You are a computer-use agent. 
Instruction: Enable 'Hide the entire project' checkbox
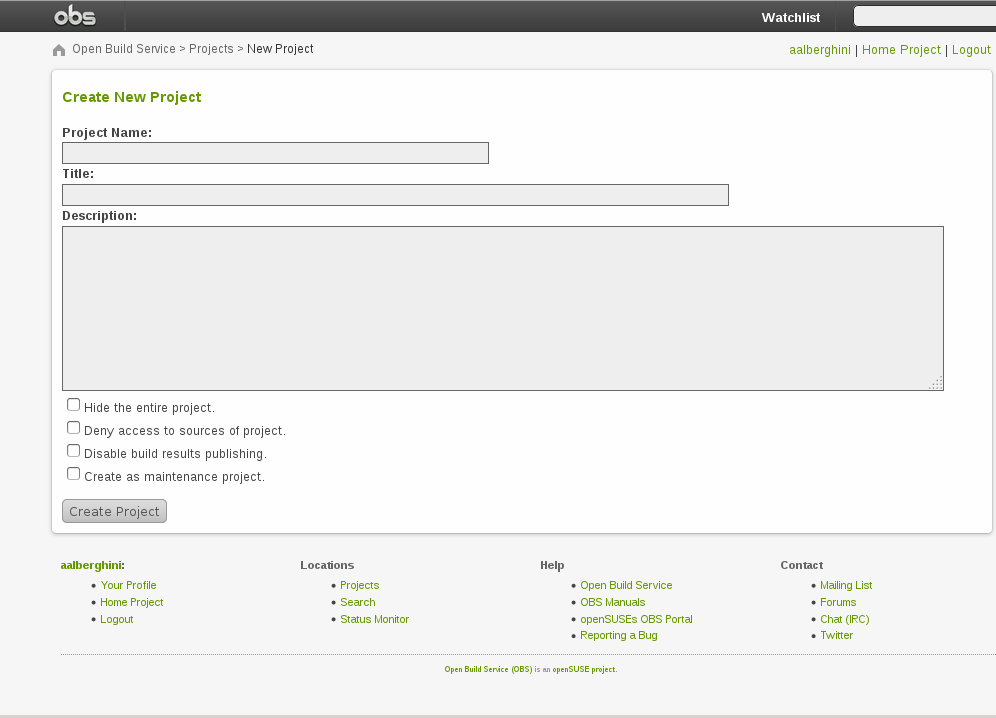click(x=73, y=405)
